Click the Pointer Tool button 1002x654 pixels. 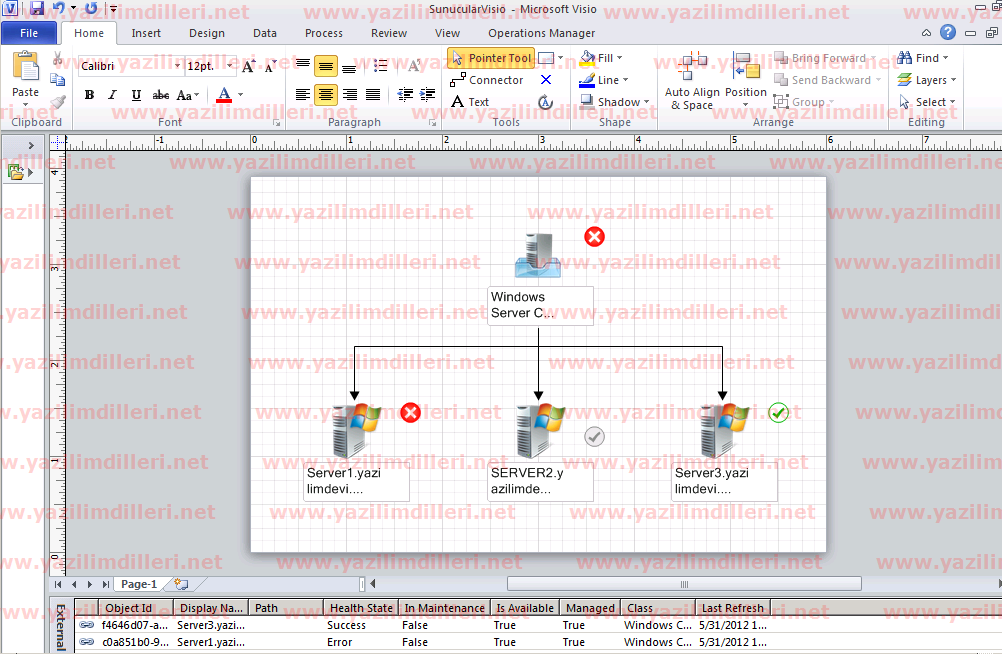pos(491,58)
